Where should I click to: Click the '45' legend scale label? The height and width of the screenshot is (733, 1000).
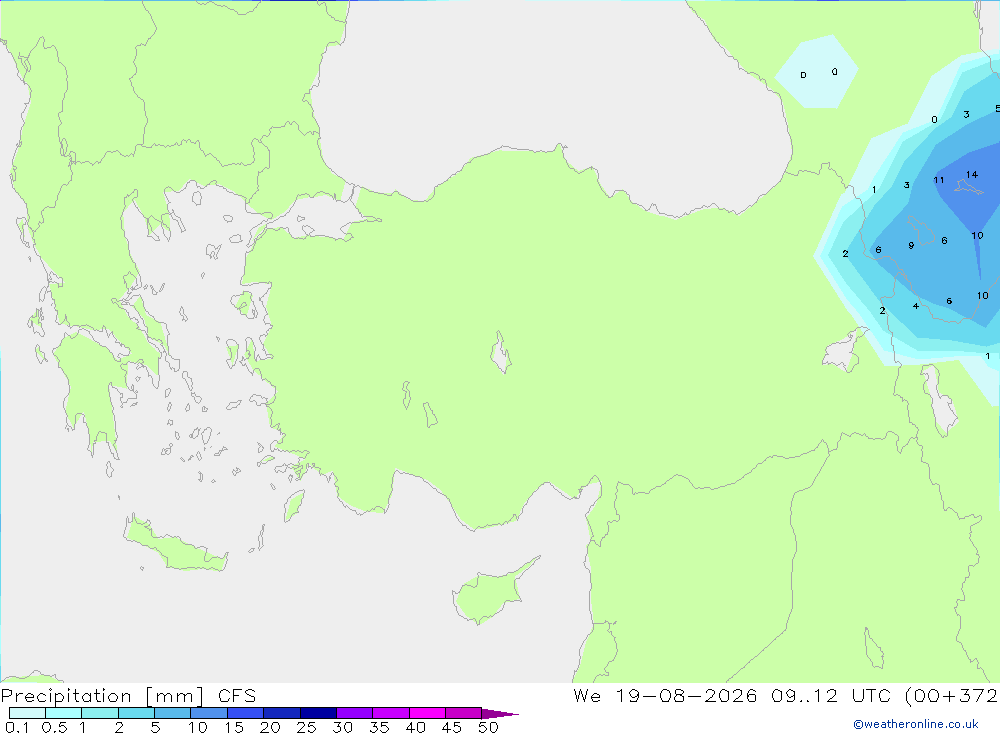point(452,727)
